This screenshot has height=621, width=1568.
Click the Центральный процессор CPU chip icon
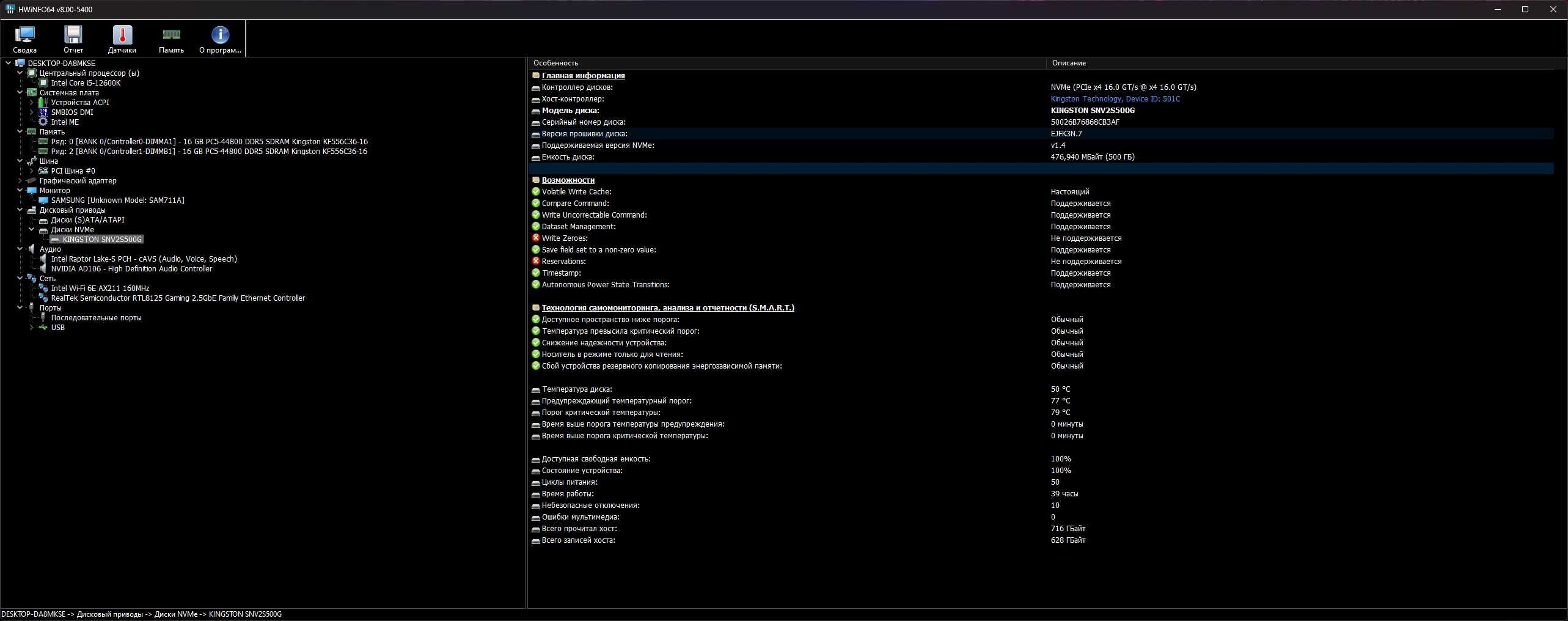[x=32, y=73]
